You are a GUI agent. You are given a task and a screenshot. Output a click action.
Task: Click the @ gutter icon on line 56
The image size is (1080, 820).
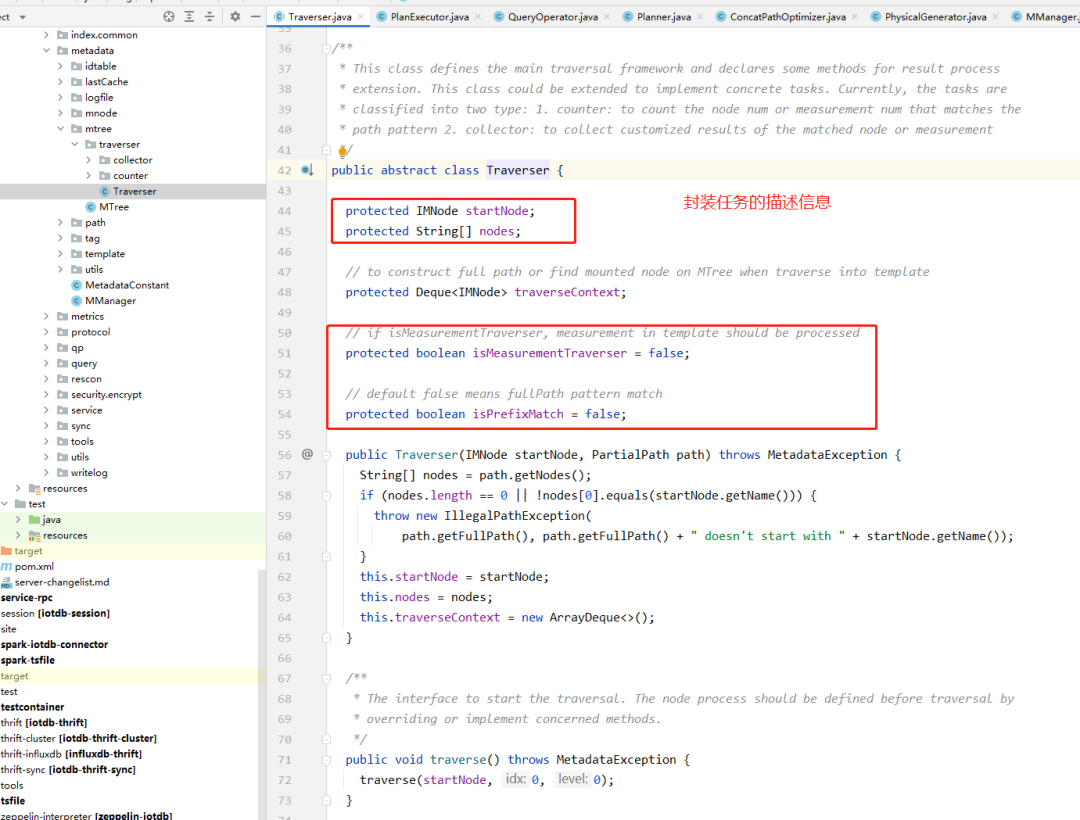pos(307,454)
